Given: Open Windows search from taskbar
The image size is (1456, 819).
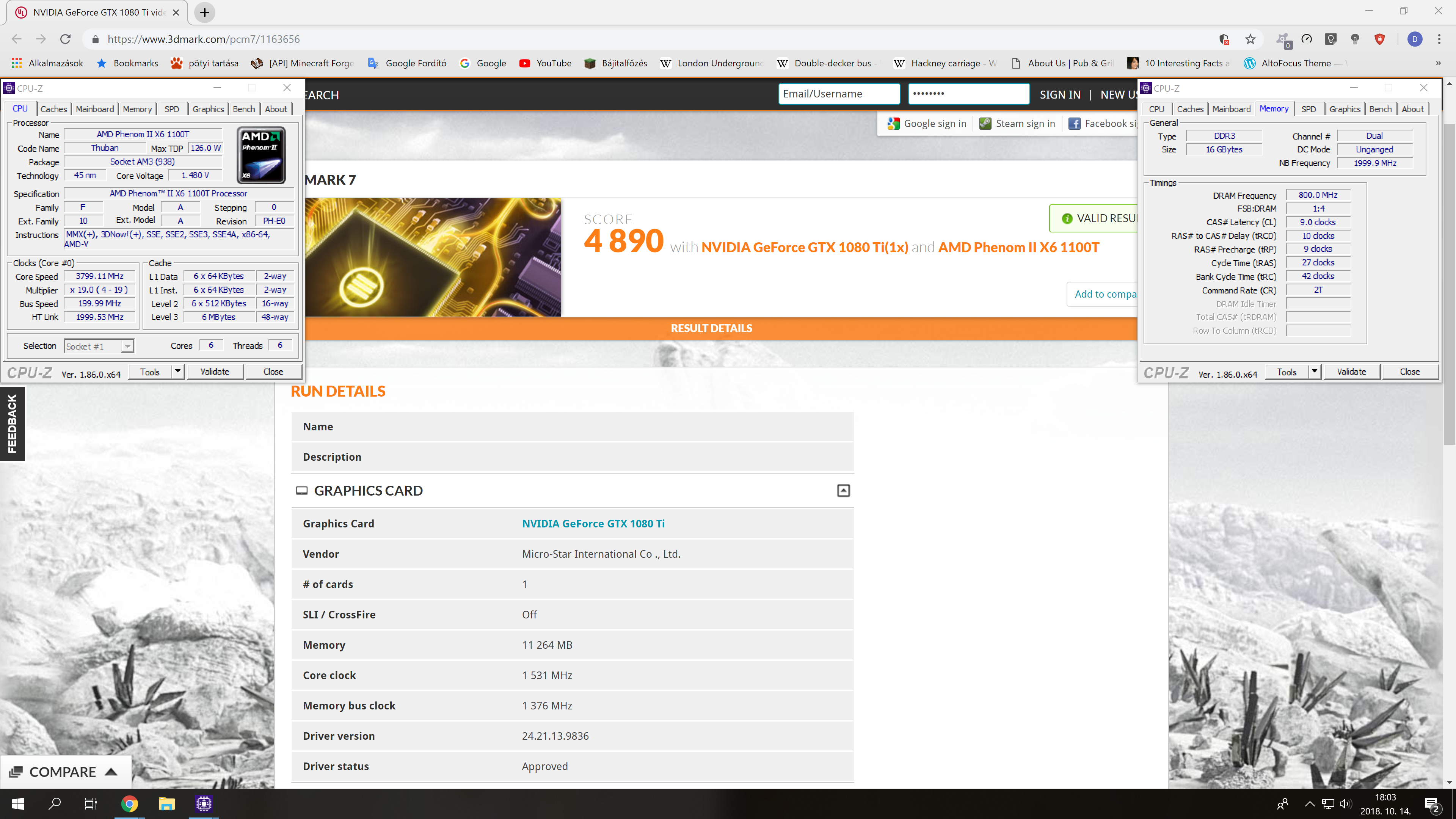Looking at the screenshot, I should (x=55, y=804).
